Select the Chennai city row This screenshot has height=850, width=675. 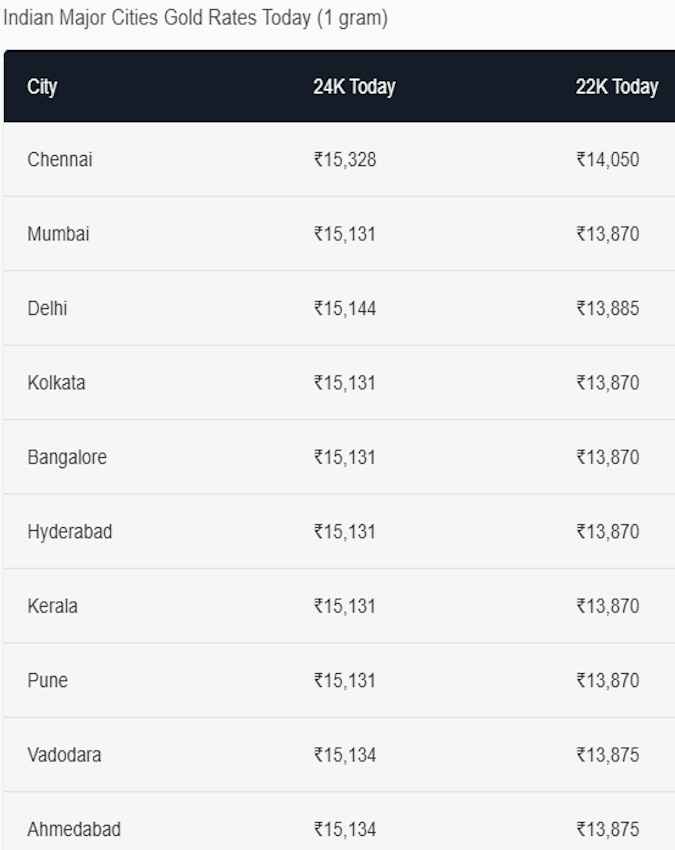(339, 159)
